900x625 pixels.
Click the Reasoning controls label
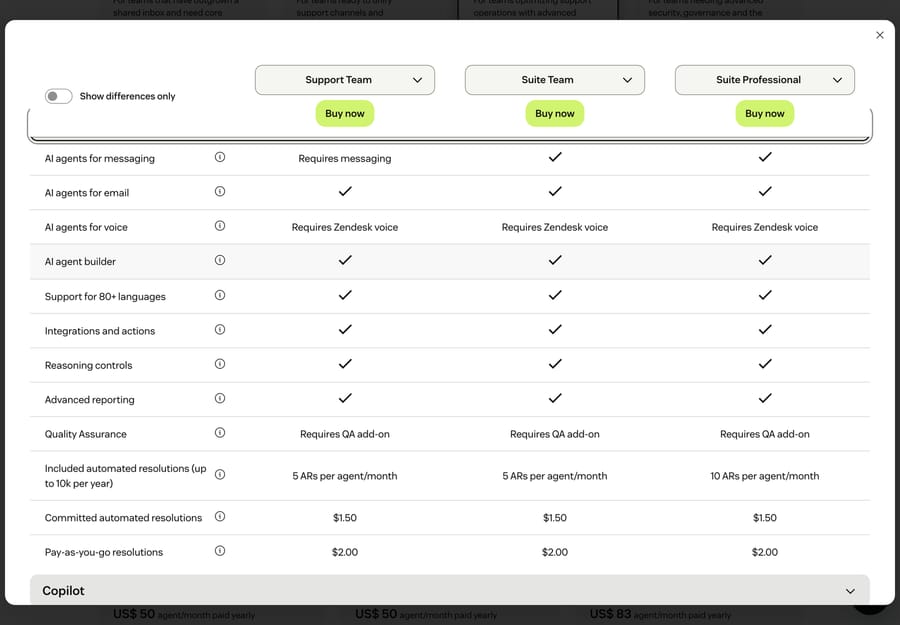point(88,366)
